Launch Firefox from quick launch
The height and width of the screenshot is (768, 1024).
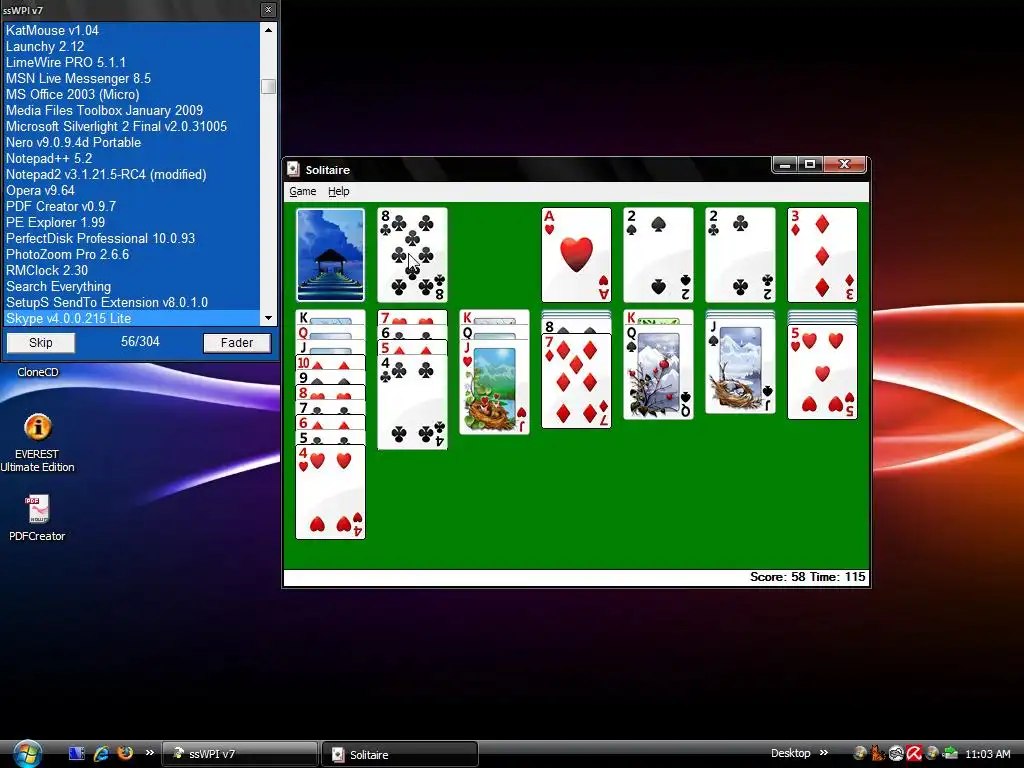click(x=125, y=753)
